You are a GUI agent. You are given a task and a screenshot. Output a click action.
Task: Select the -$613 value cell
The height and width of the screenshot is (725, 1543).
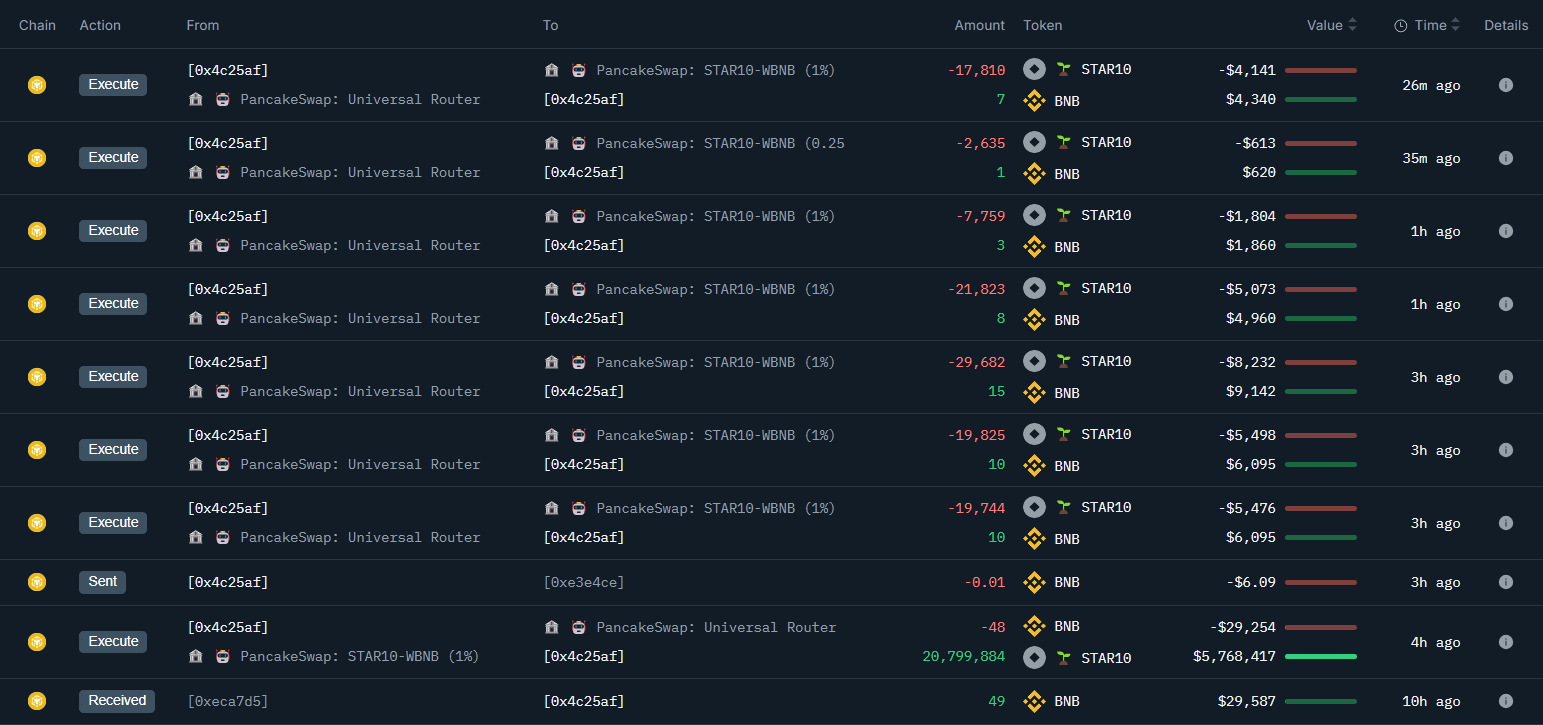coord(1255,143)
